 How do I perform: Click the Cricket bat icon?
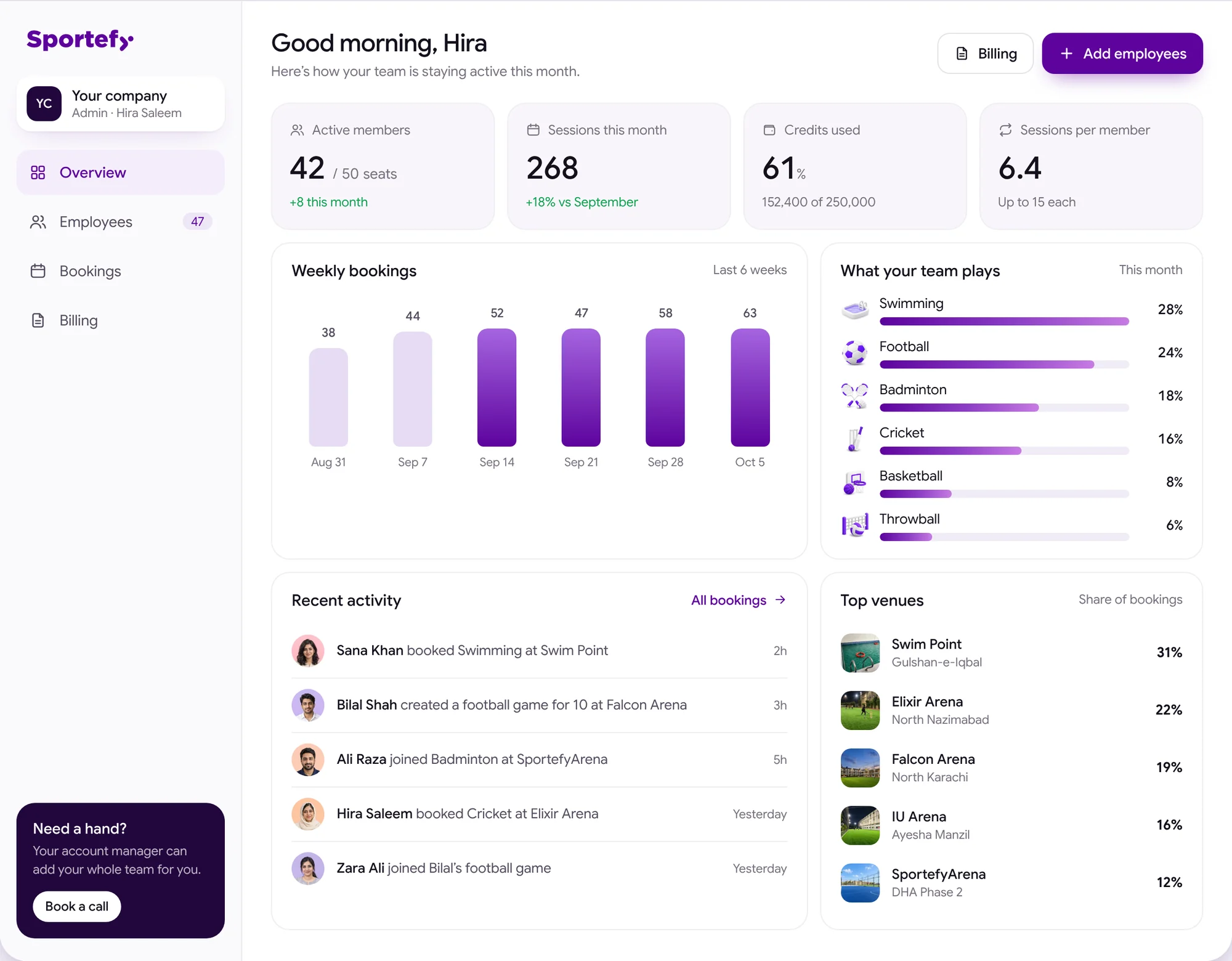click(855, 439)
